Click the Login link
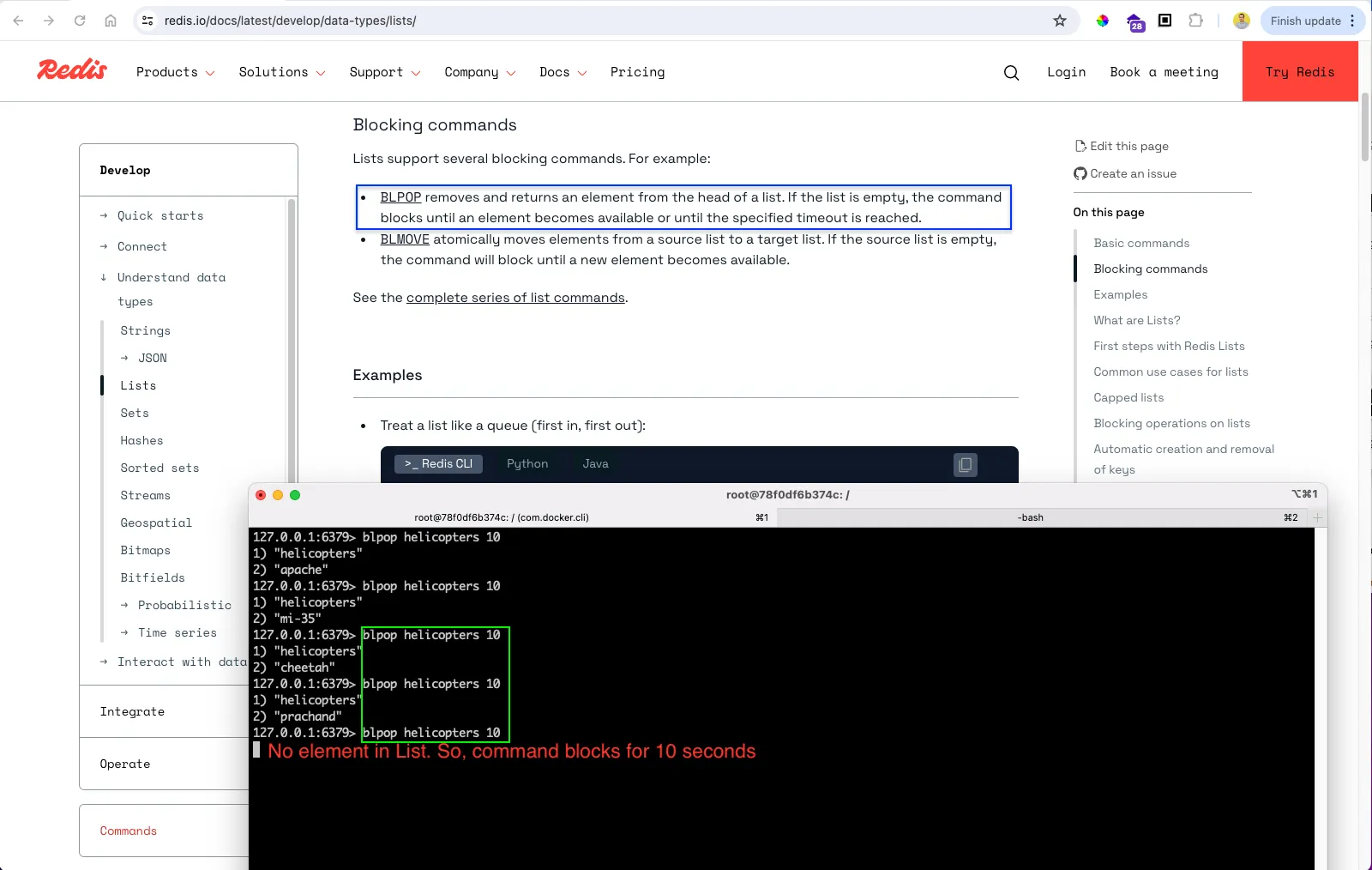Screen dimensions: 1372x870 1066,72
